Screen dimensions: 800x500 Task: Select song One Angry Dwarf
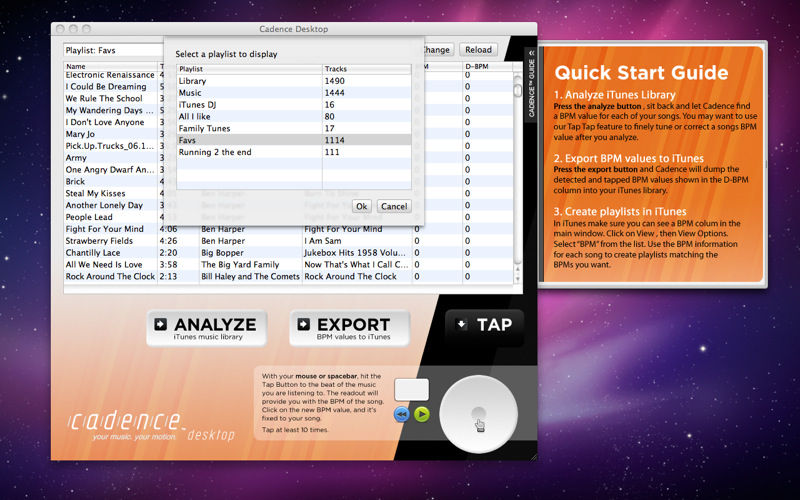110,169
